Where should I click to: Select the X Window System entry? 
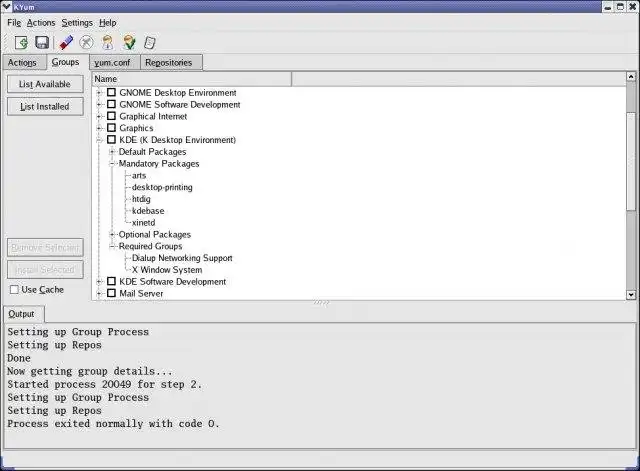click(x=167, y=270)
